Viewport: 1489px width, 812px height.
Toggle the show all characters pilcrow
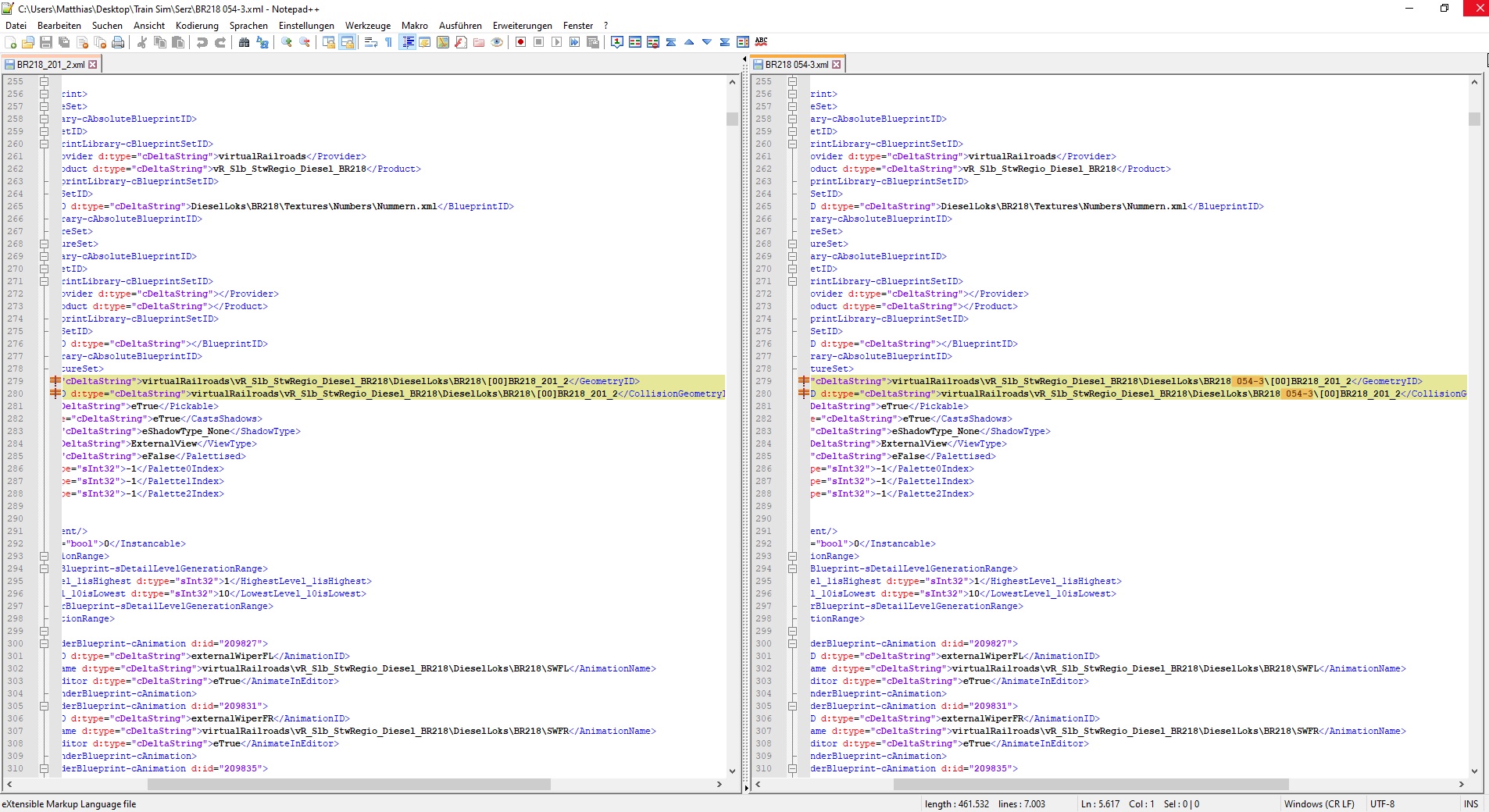388,42
